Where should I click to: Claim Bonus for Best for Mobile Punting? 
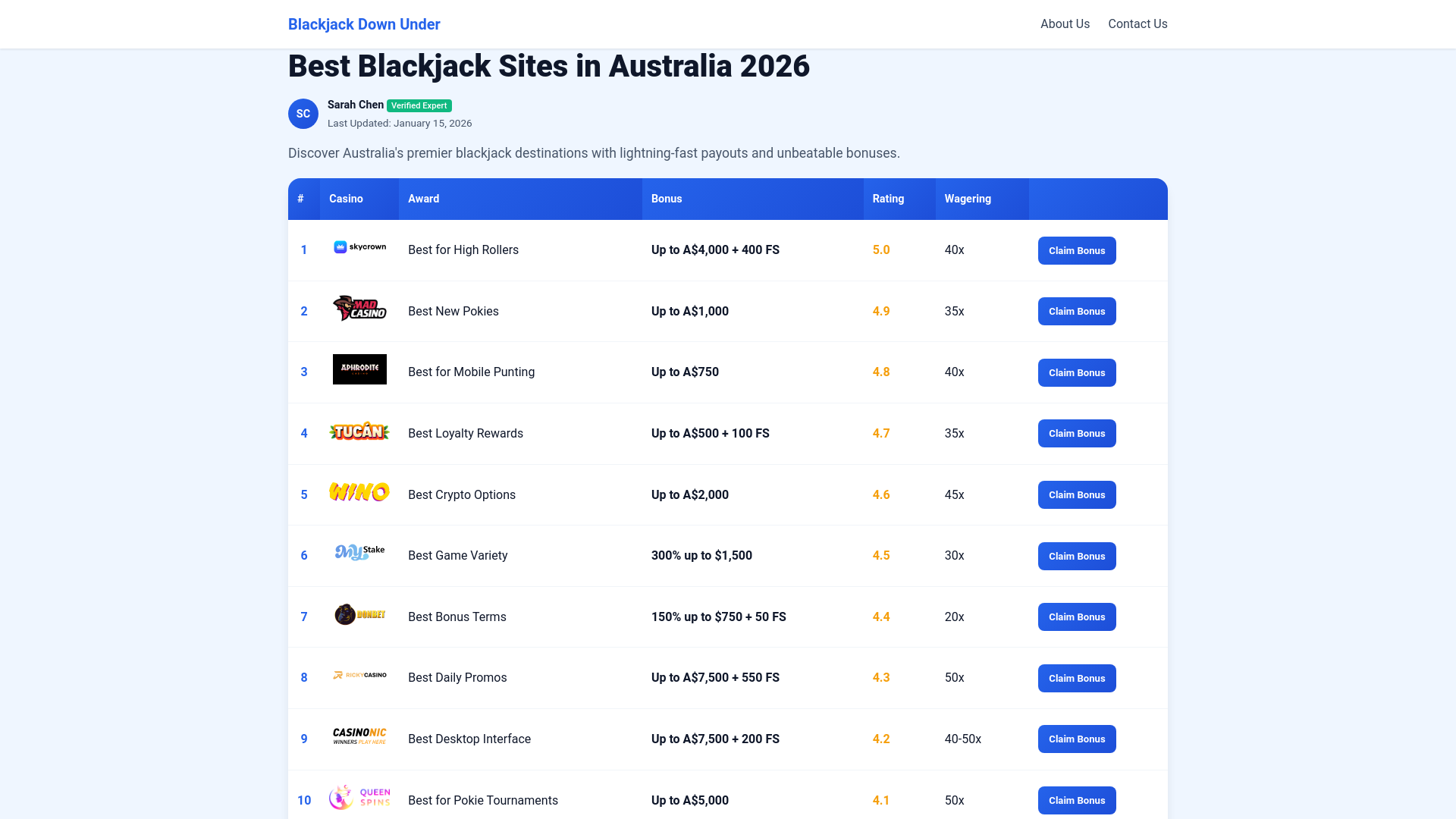coord(1077,373)
